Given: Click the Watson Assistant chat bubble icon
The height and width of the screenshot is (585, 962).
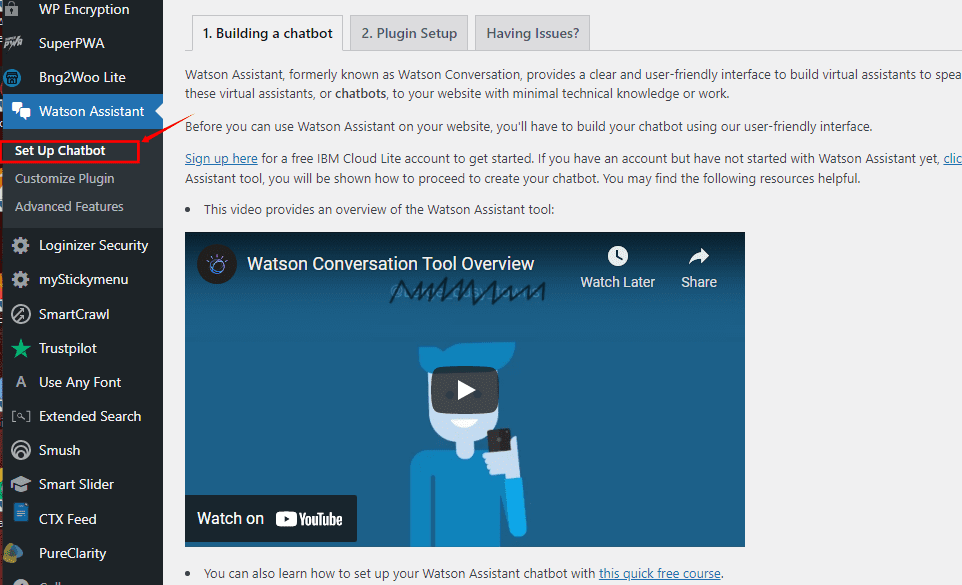Looking at the screenshot, I should point(21,111).
